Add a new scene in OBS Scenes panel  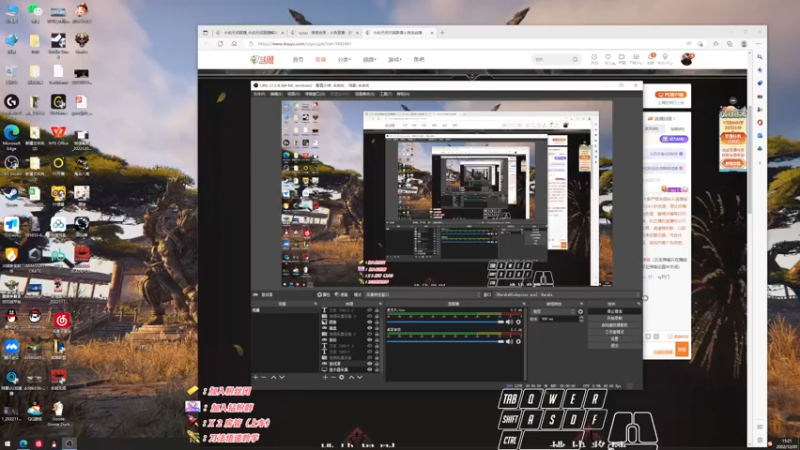click(256, 377)
